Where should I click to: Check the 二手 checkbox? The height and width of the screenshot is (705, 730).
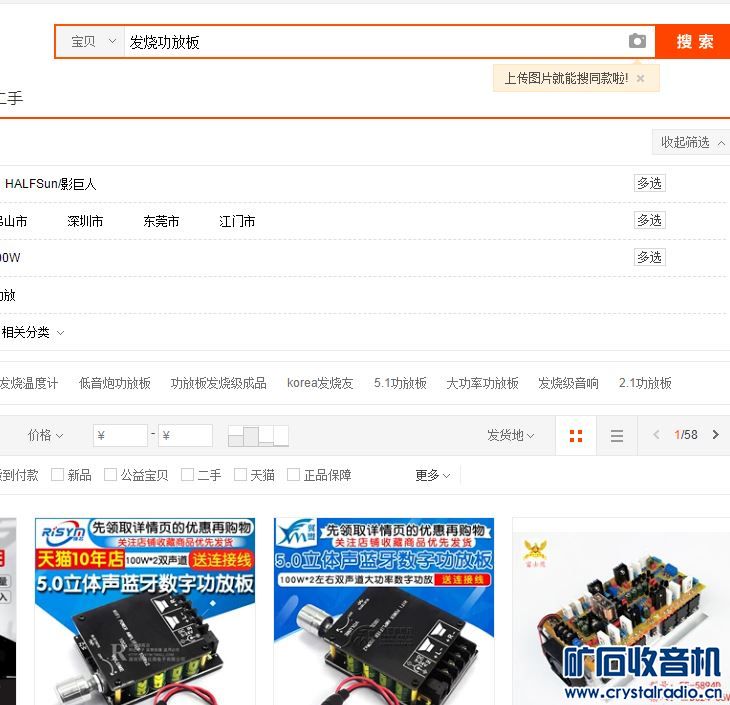tap(187, 475)
